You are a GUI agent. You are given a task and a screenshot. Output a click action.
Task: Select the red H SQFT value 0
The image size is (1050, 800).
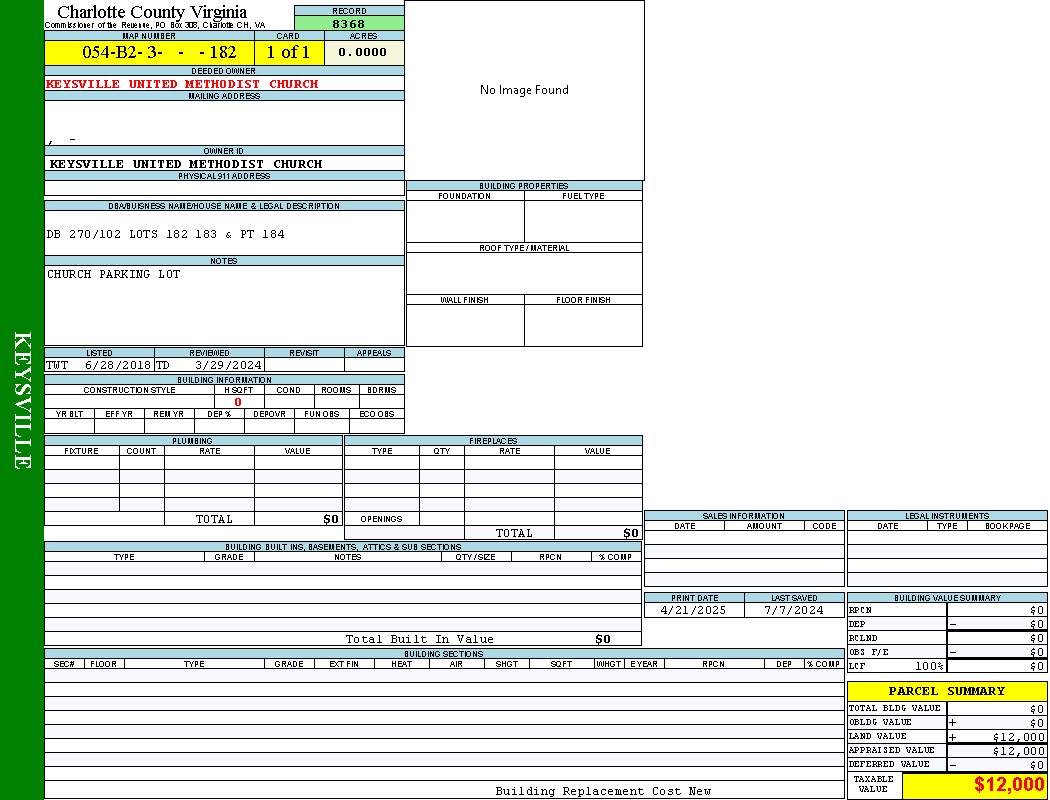[x=238, y=402]
